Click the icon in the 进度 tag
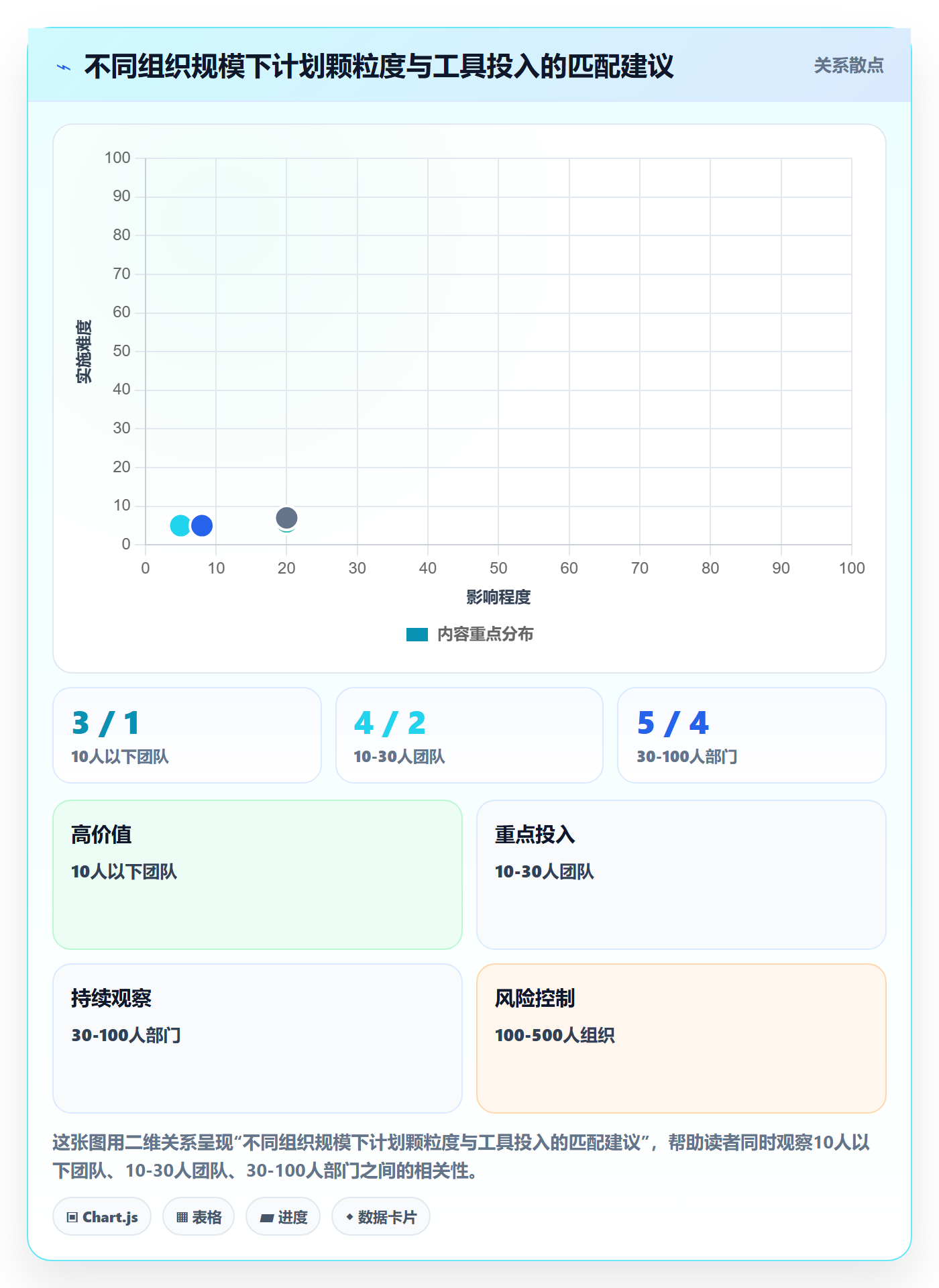The image size is (939, 1288). [x=266, y=1218]
